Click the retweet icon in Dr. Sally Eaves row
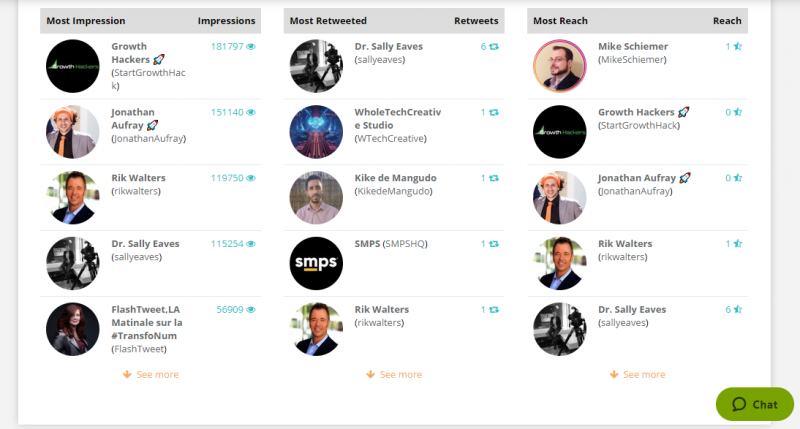The width and height of the screenshot is (800, 429). (494, 47)
